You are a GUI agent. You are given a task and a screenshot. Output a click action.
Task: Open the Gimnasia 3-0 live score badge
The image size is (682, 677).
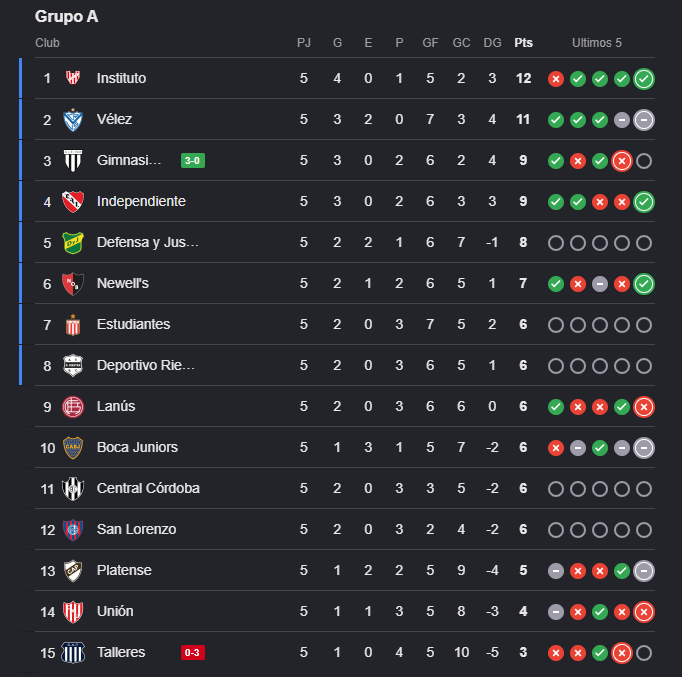[x=193, y=160]
